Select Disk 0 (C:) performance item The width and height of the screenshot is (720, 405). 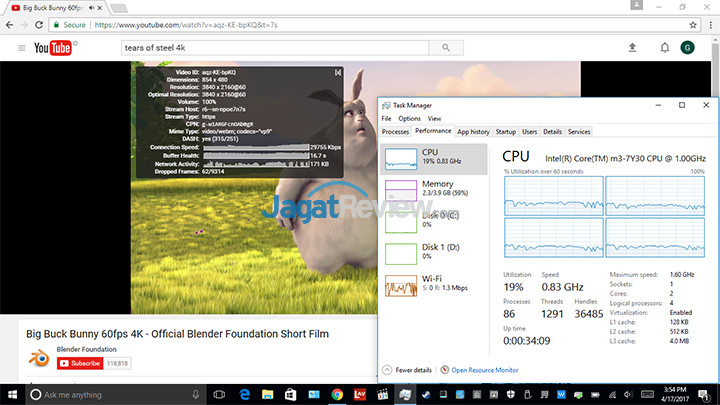coord(434,221)
